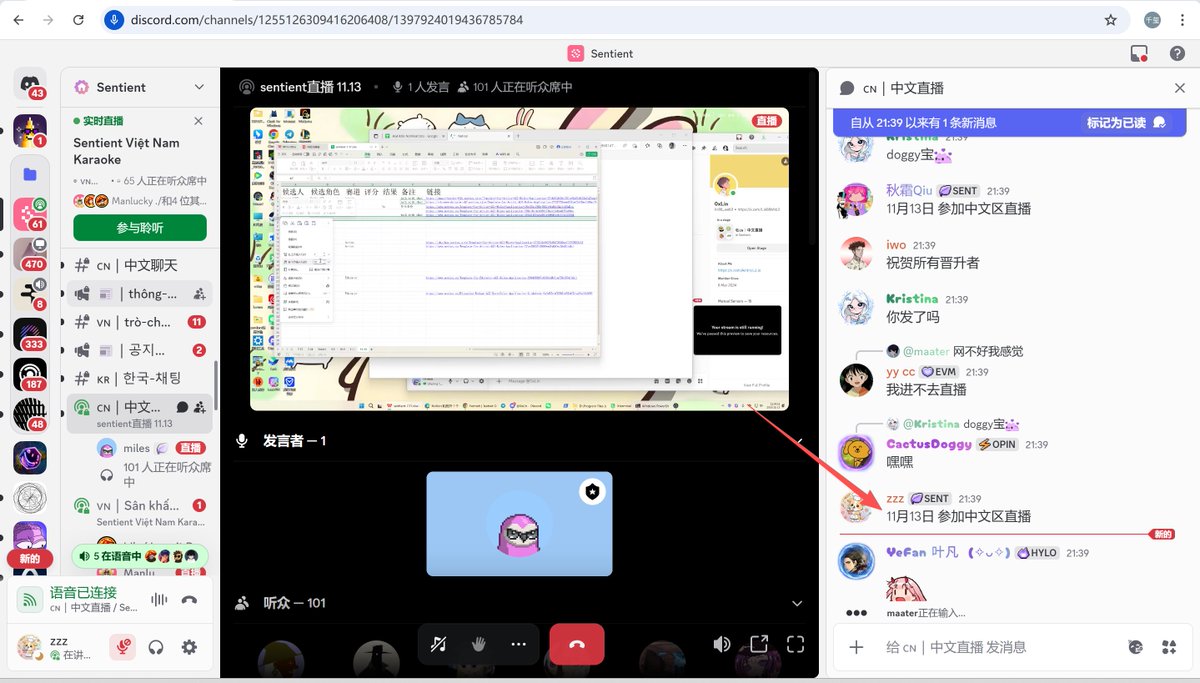Image resolution: width=1200 pixels, height=683 pixels.
Task: Click the EVM server tag next to yy cc
Action: (939, 372)
